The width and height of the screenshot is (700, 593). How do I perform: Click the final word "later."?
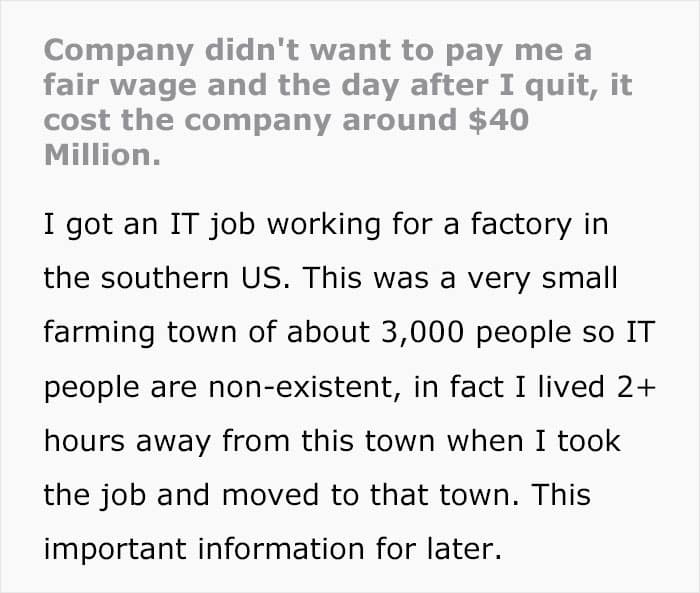click(x=464, y=549)
